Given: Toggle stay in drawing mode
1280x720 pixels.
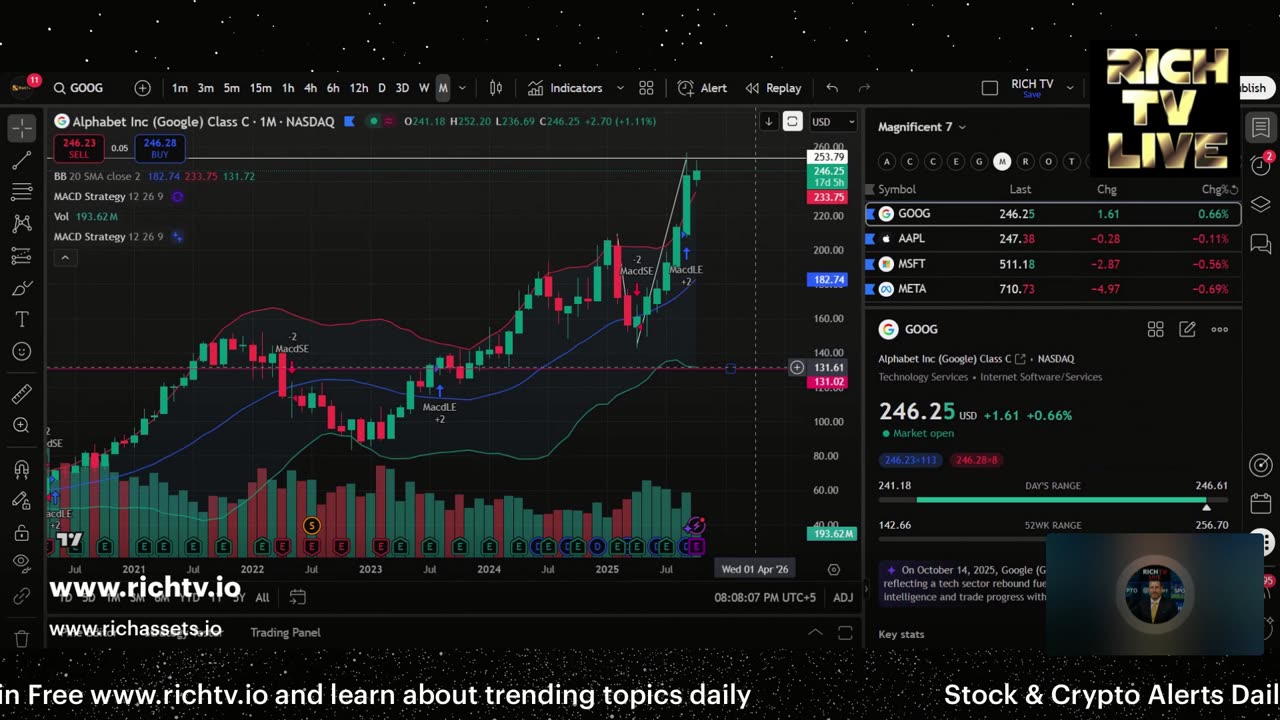Looking at the screenshot, I should (x=21, y=501).
